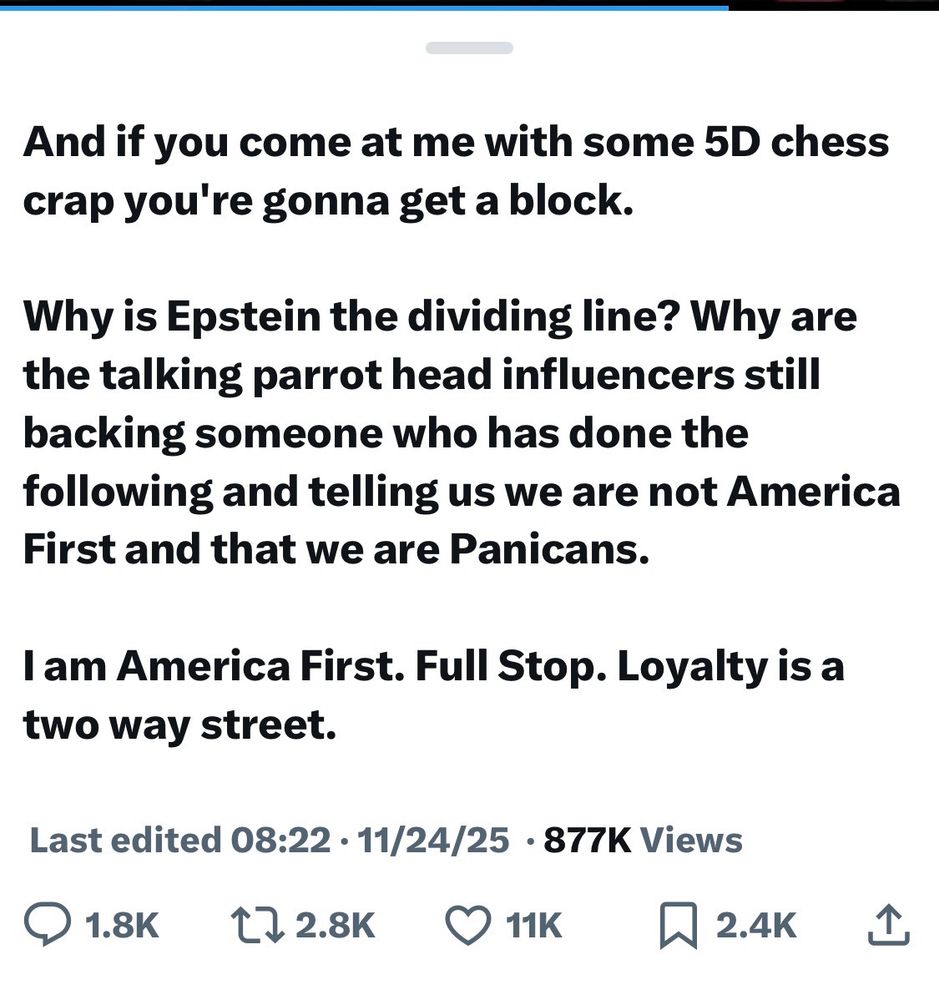Screen dimensions: 939x1000
Task: Tap the gray sheet drag handle at top
Action: point(470,48)
